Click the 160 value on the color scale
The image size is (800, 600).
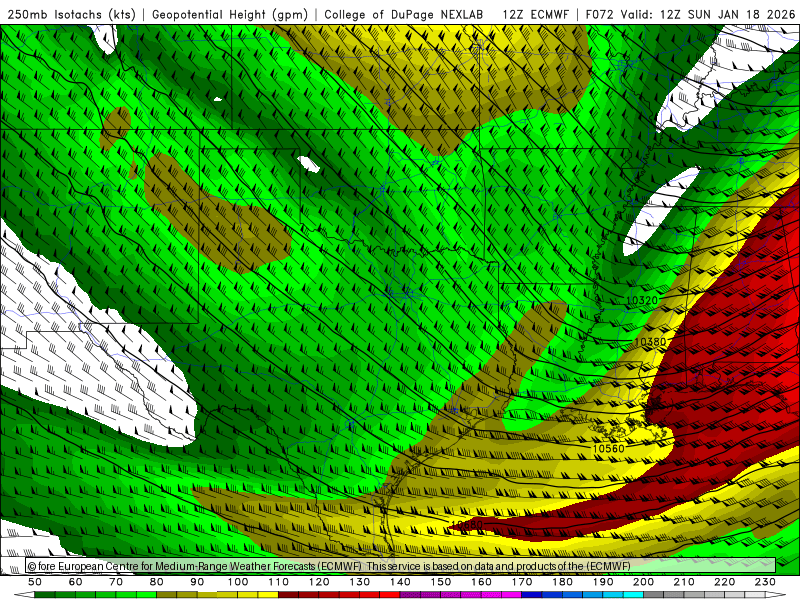(x=481, y=582)
